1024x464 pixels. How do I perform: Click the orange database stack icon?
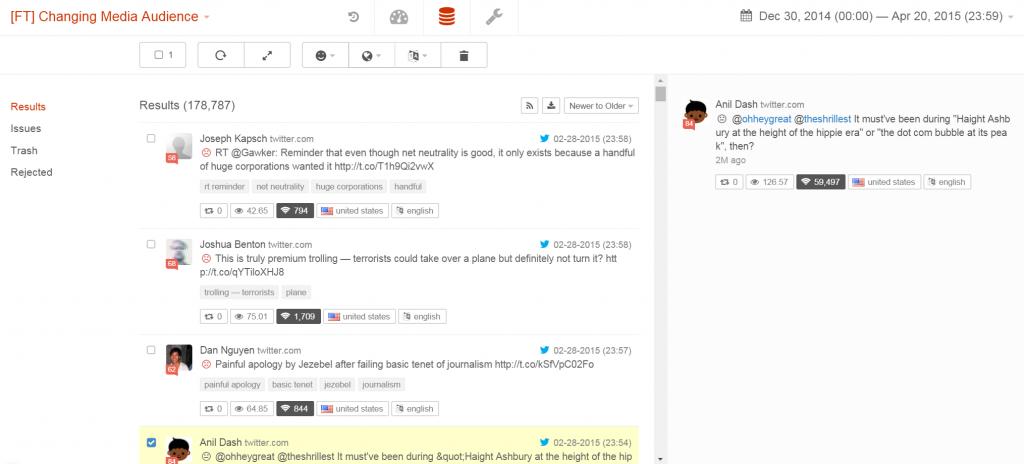(447, 17)
